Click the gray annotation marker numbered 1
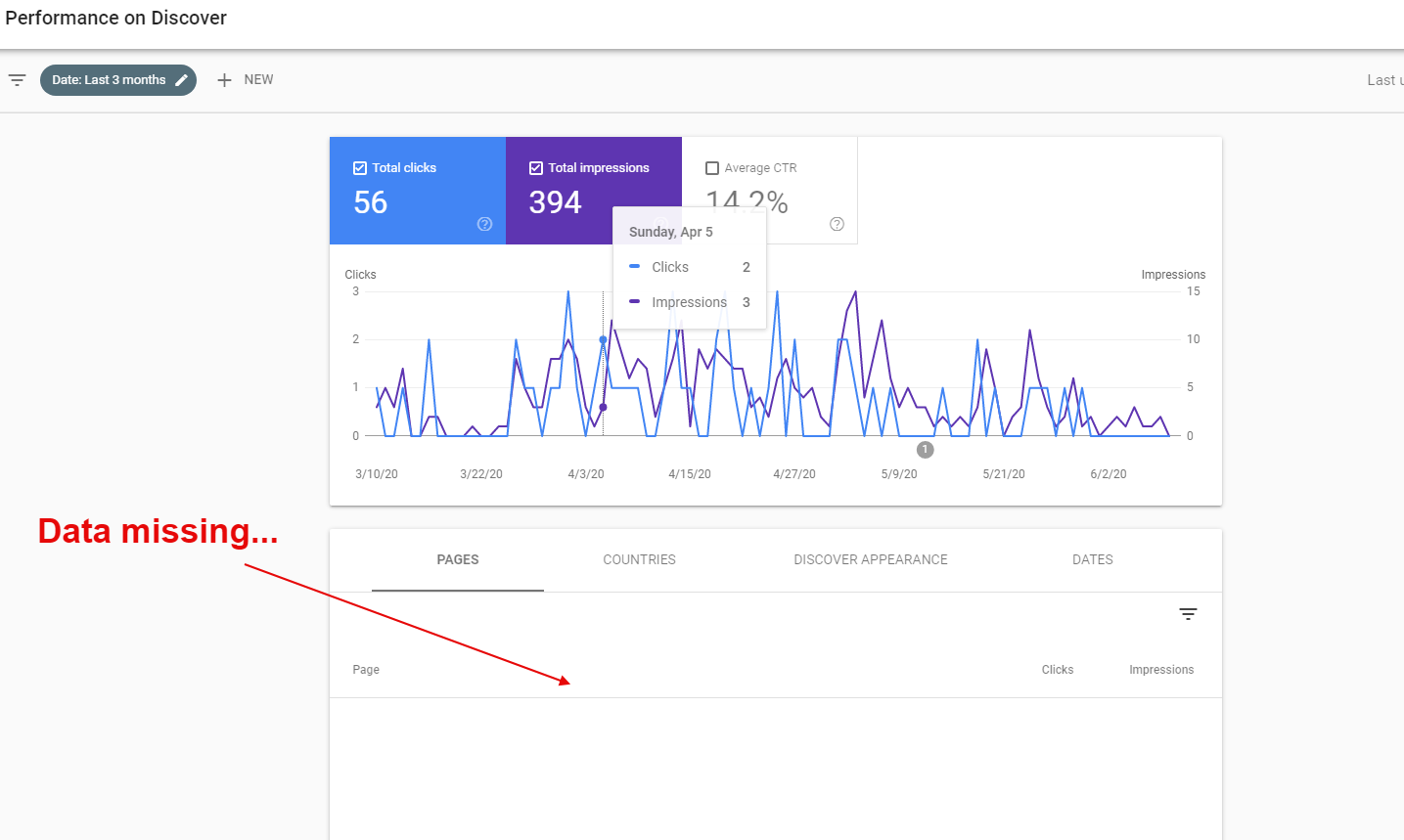Viewport: 1404px width, 840px height. 925,450
